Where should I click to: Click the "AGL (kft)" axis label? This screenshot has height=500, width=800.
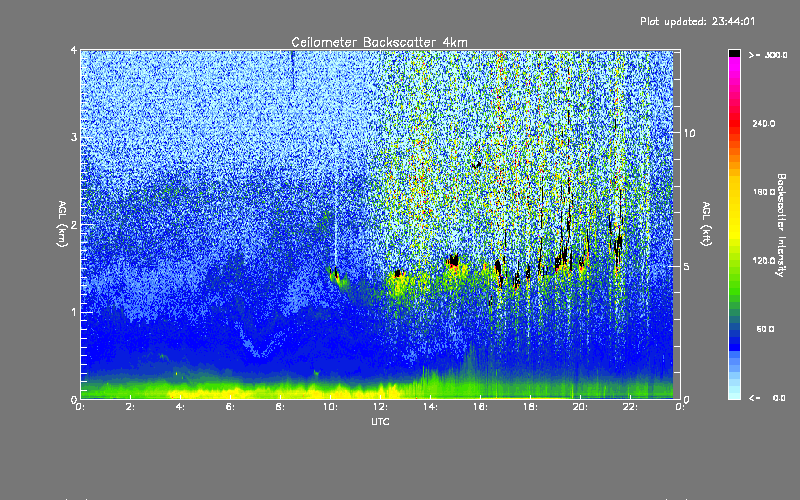pyautogui.click(x=706, y=224)
